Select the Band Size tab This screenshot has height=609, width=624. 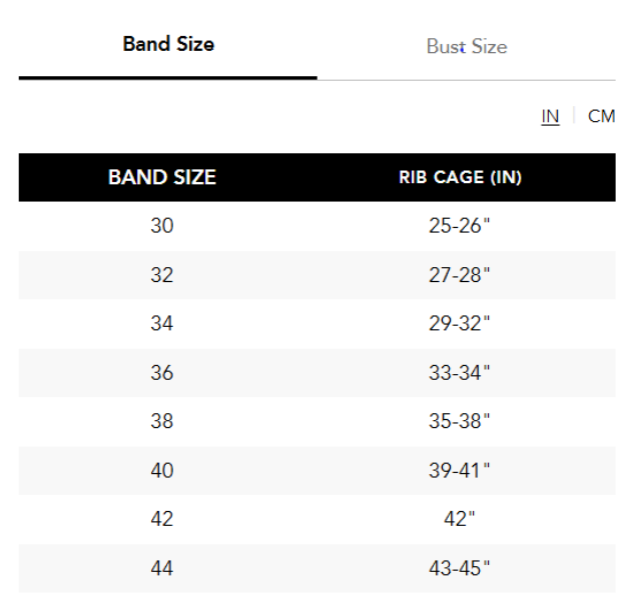click(x=168, y=46)
